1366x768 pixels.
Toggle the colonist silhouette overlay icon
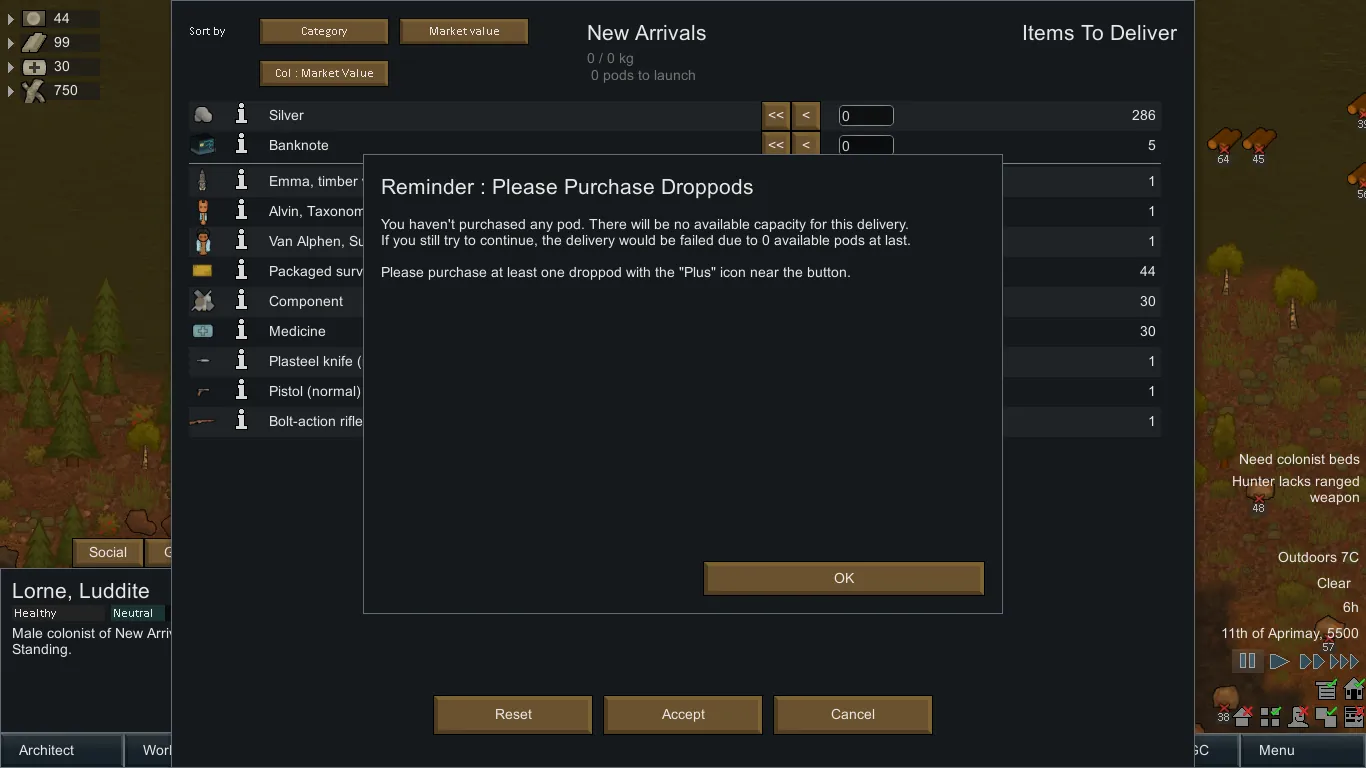click(1299, 717)
